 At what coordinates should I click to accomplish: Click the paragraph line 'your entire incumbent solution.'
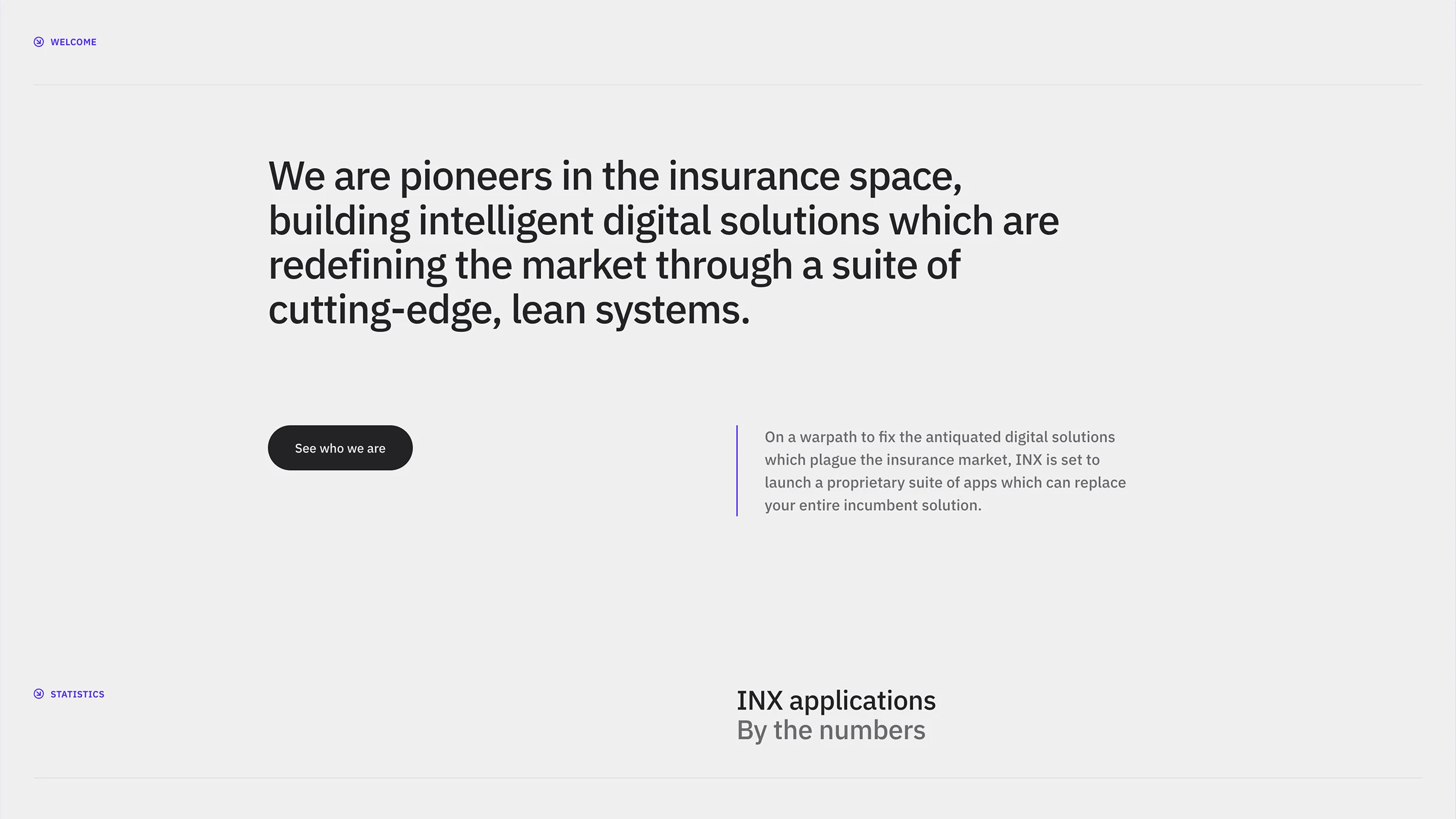coord(872,505)
